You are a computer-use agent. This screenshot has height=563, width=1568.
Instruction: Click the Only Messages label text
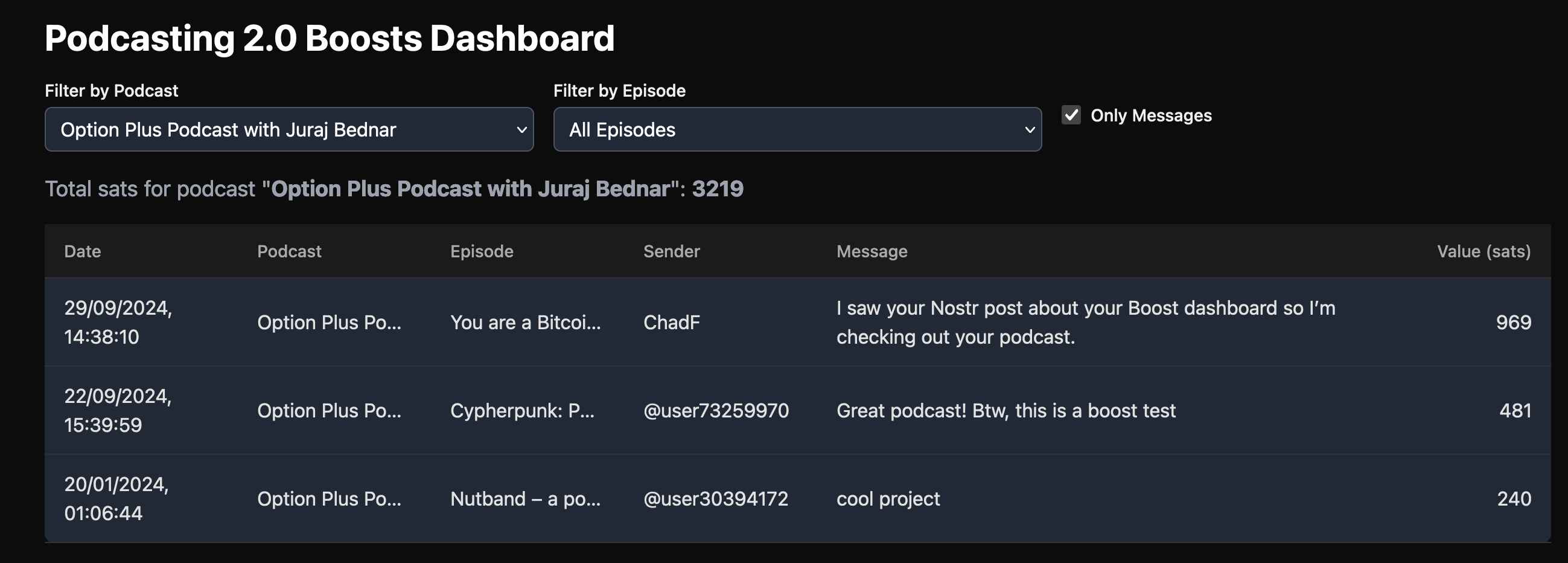tap(1150, 115)
